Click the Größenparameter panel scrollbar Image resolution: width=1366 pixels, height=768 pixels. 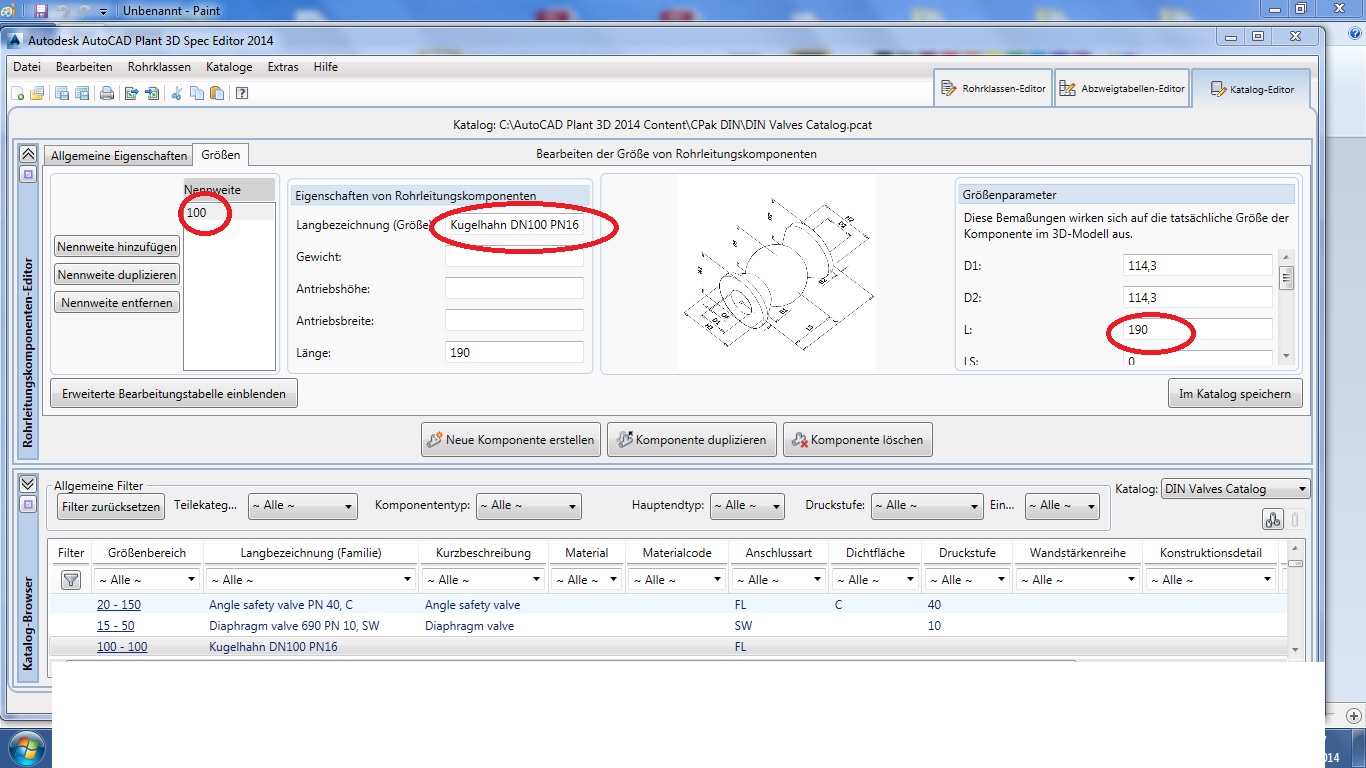[x=1286, y=306]
